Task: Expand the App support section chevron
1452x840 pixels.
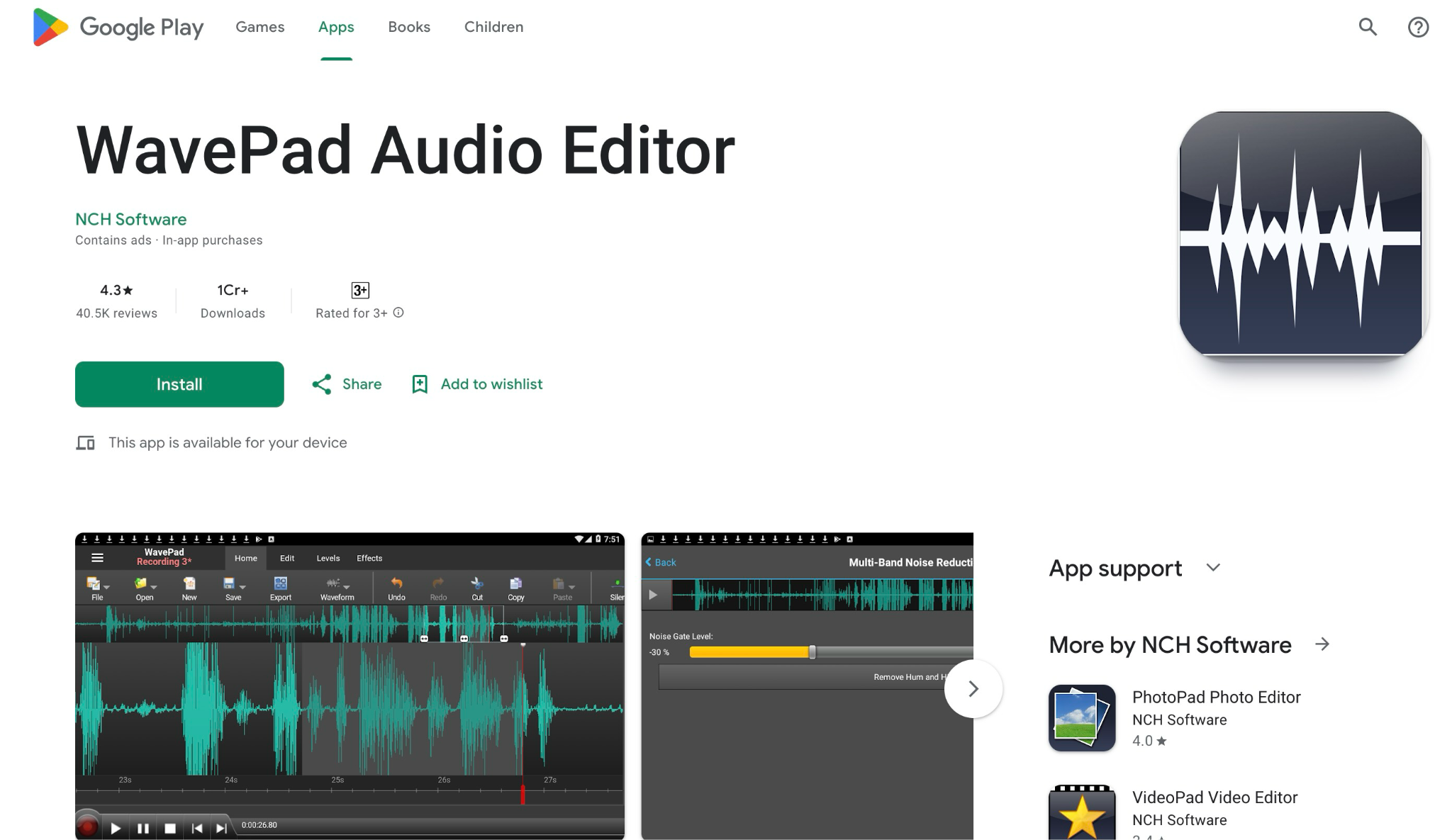Action: pos(1213,568)
